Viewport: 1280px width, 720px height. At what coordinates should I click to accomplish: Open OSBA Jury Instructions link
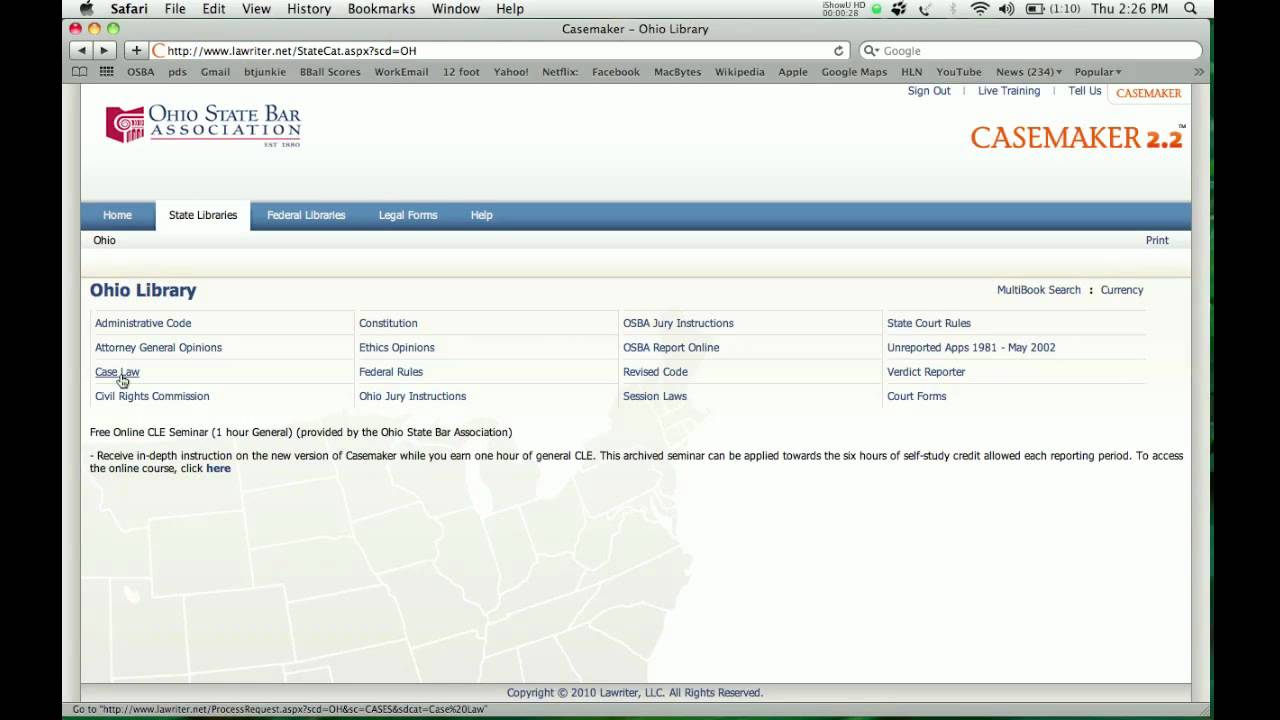(x=678, y=323)
